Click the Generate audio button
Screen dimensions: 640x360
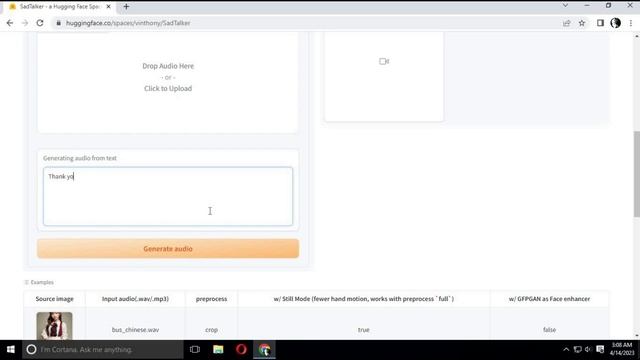pyautogui.click(x=168, y=249)
